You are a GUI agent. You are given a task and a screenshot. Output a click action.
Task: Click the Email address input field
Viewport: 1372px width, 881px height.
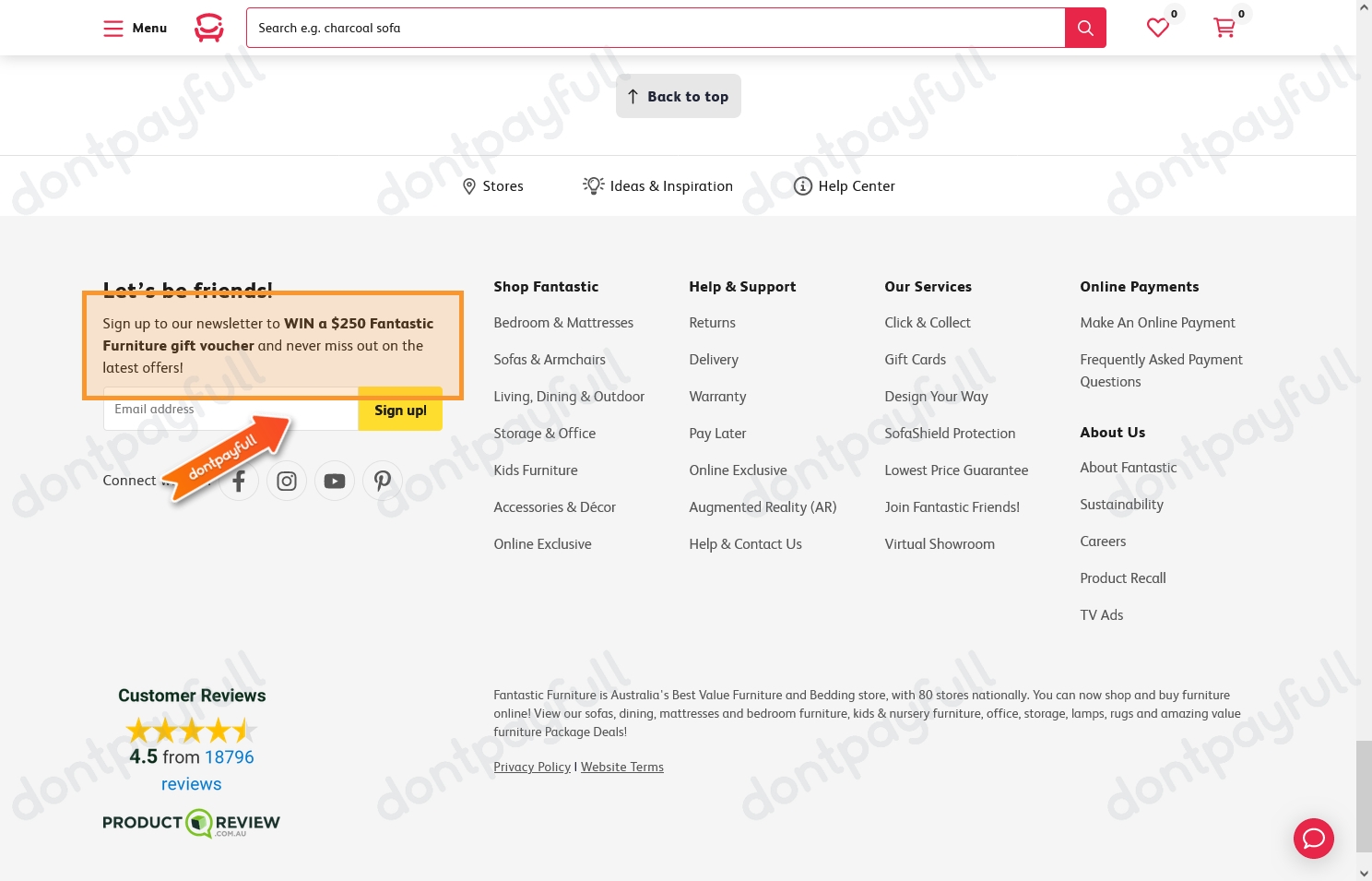tap(231, 411)
